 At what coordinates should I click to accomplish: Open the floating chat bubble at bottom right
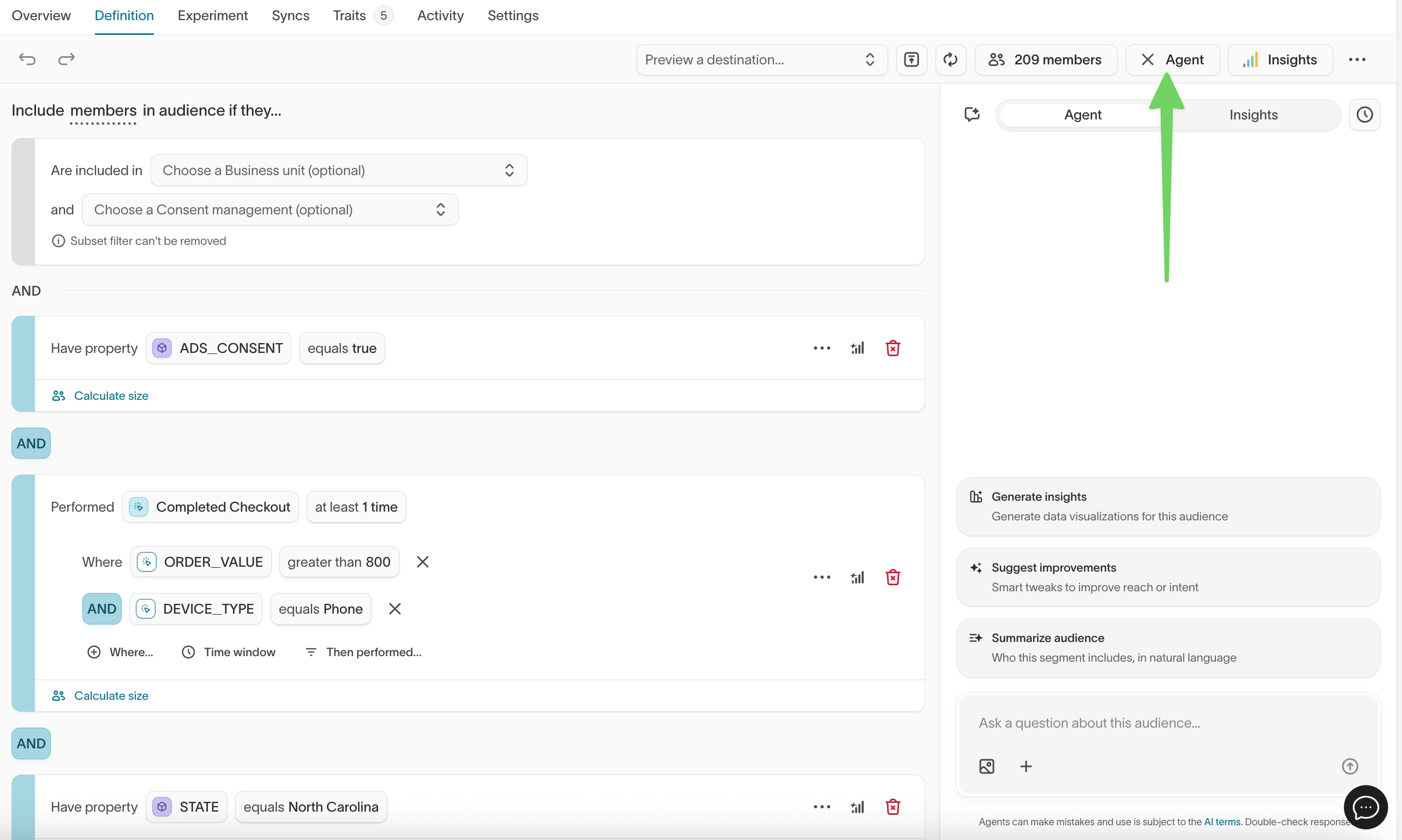tap(1365, 807)
